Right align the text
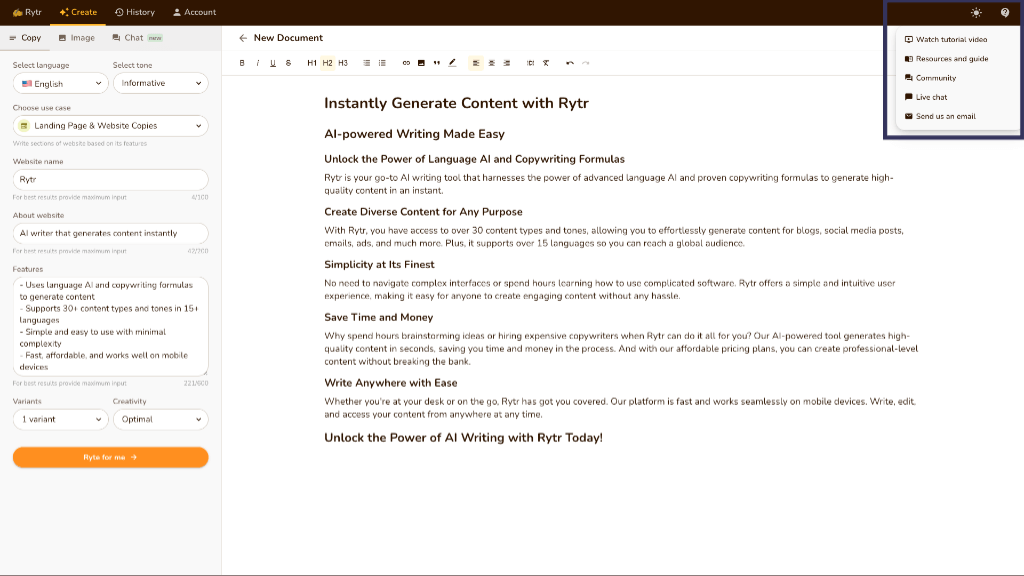 (x=507, y=63)
